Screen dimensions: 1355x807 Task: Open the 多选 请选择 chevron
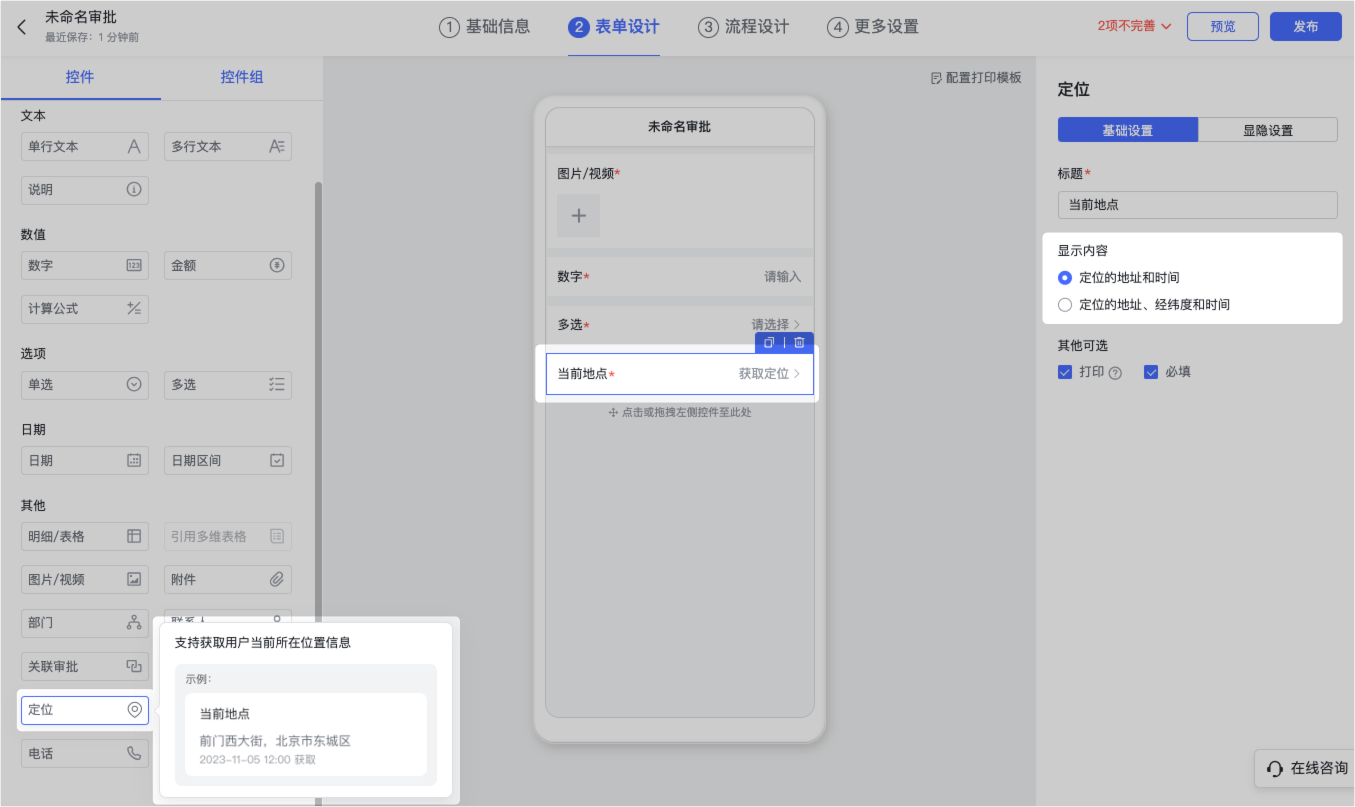pos(796,324)
